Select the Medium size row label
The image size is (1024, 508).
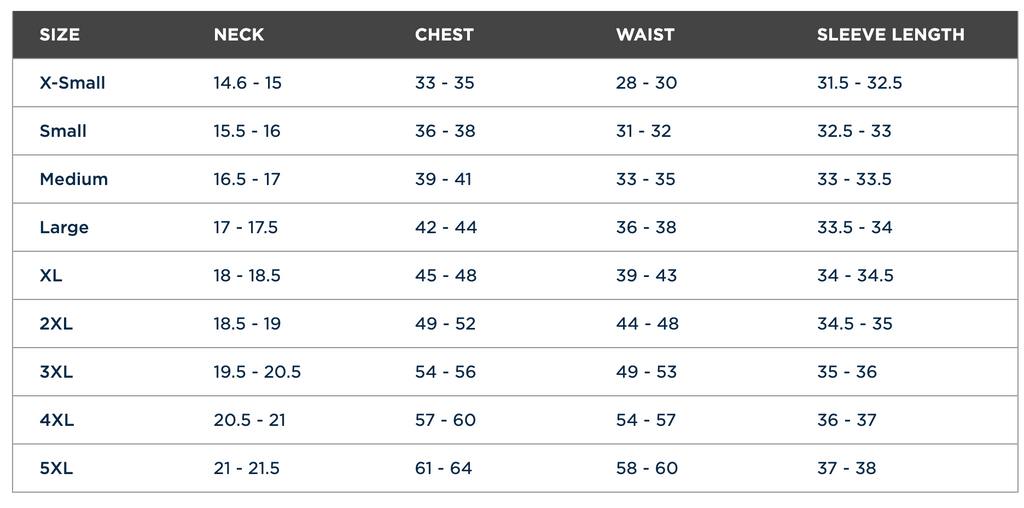click(74, 179)
